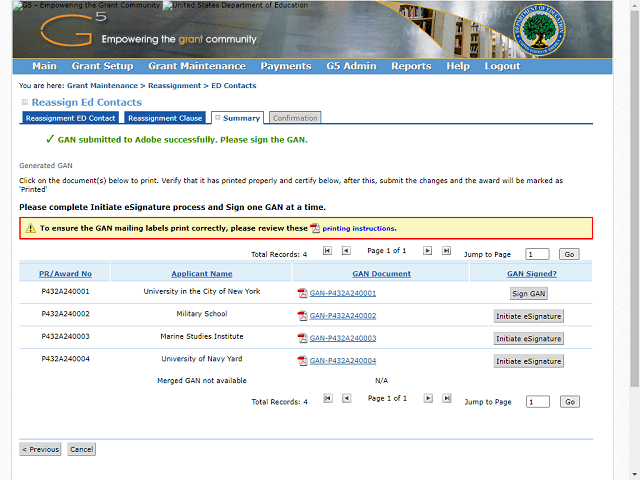Jump to last page in bottom pager
Image resolution: width=640 pixels, height=480 pixels.
446,398
